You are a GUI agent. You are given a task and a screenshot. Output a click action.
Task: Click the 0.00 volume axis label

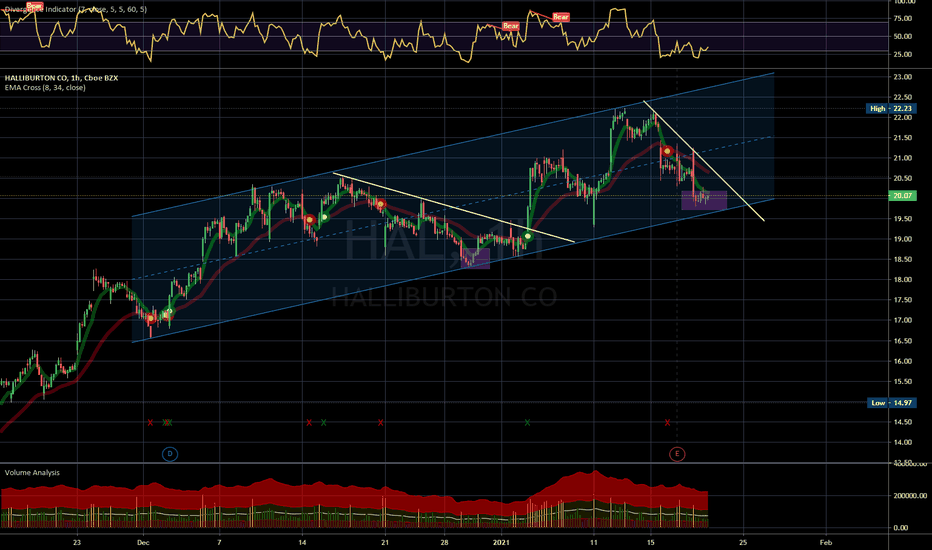click(900, 527)
